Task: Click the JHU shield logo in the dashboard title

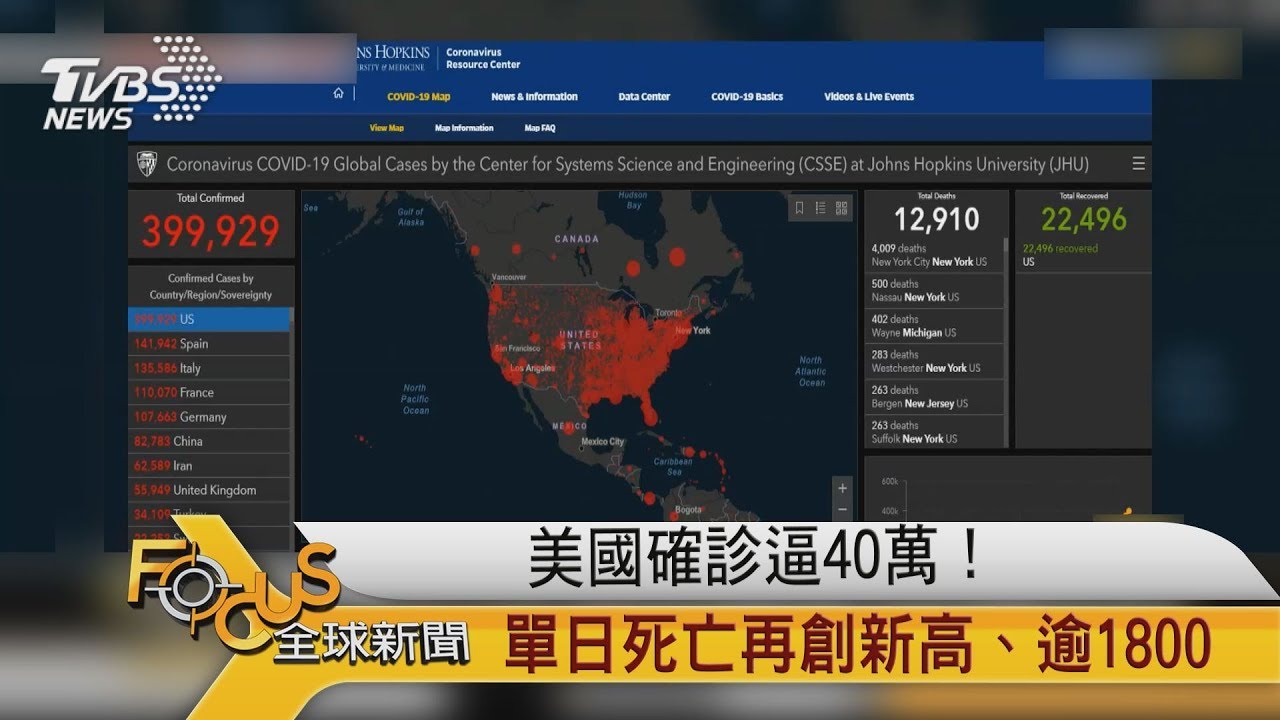Action: tap(146, 164)
